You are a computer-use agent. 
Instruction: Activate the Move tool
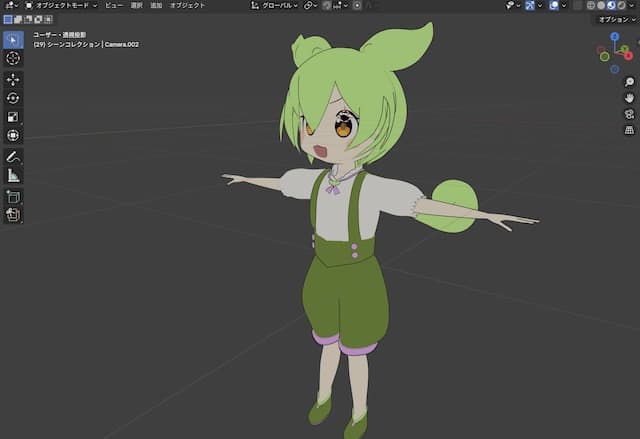13,79
